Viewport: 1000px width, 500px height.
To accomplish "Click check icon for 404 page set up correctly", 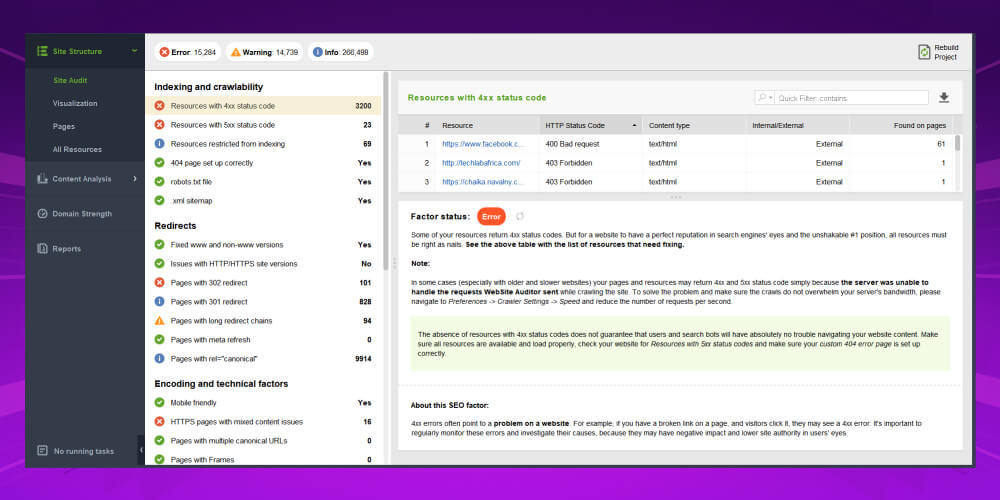I will pos(159,163).
